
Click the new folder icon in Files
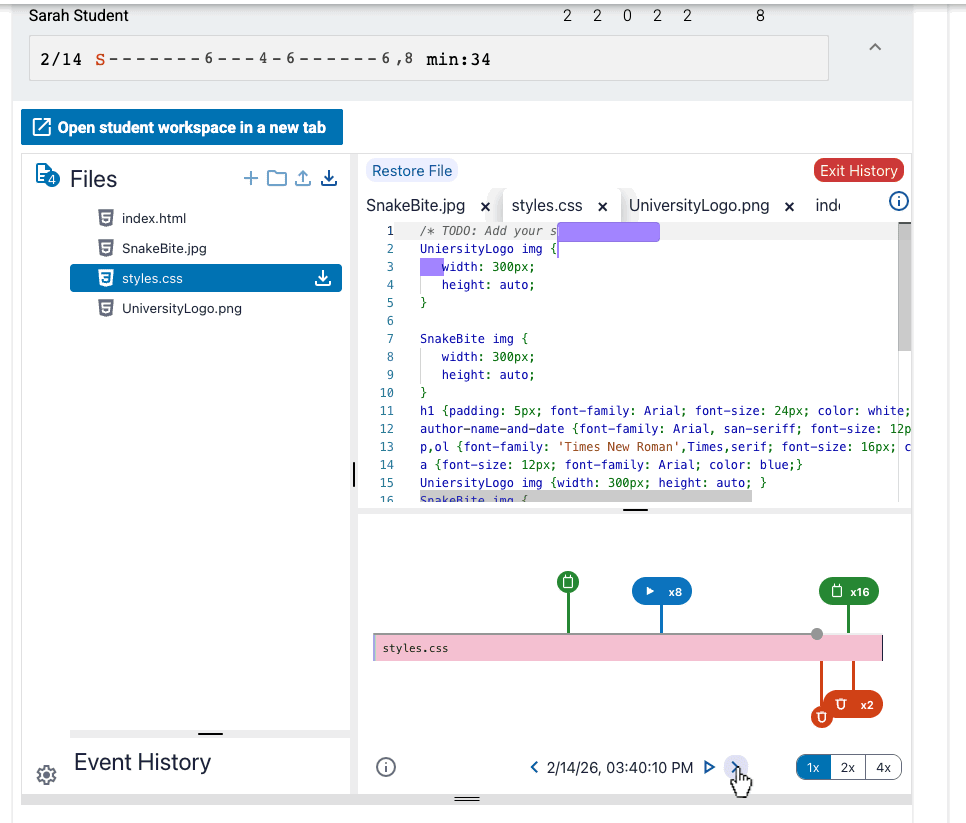coord(277,179)
